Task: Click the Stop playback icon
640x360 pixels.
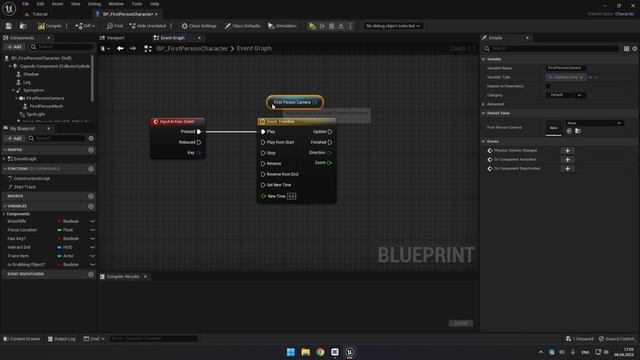Action: (x=331, y=26)
